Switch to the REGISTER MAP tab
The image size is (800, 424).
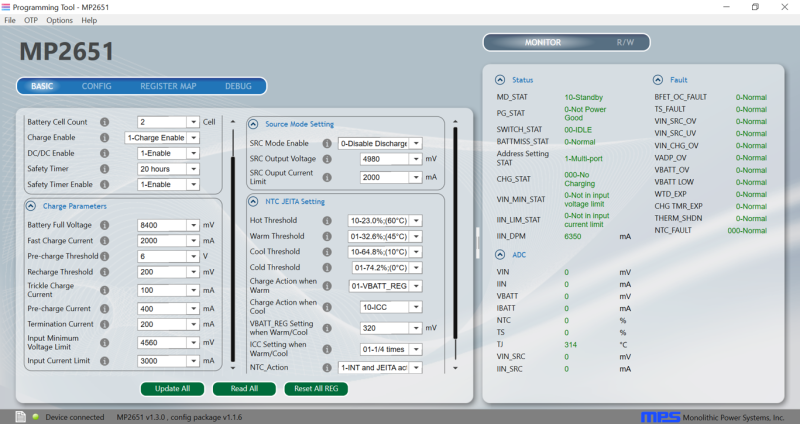(x=168, y=86)
